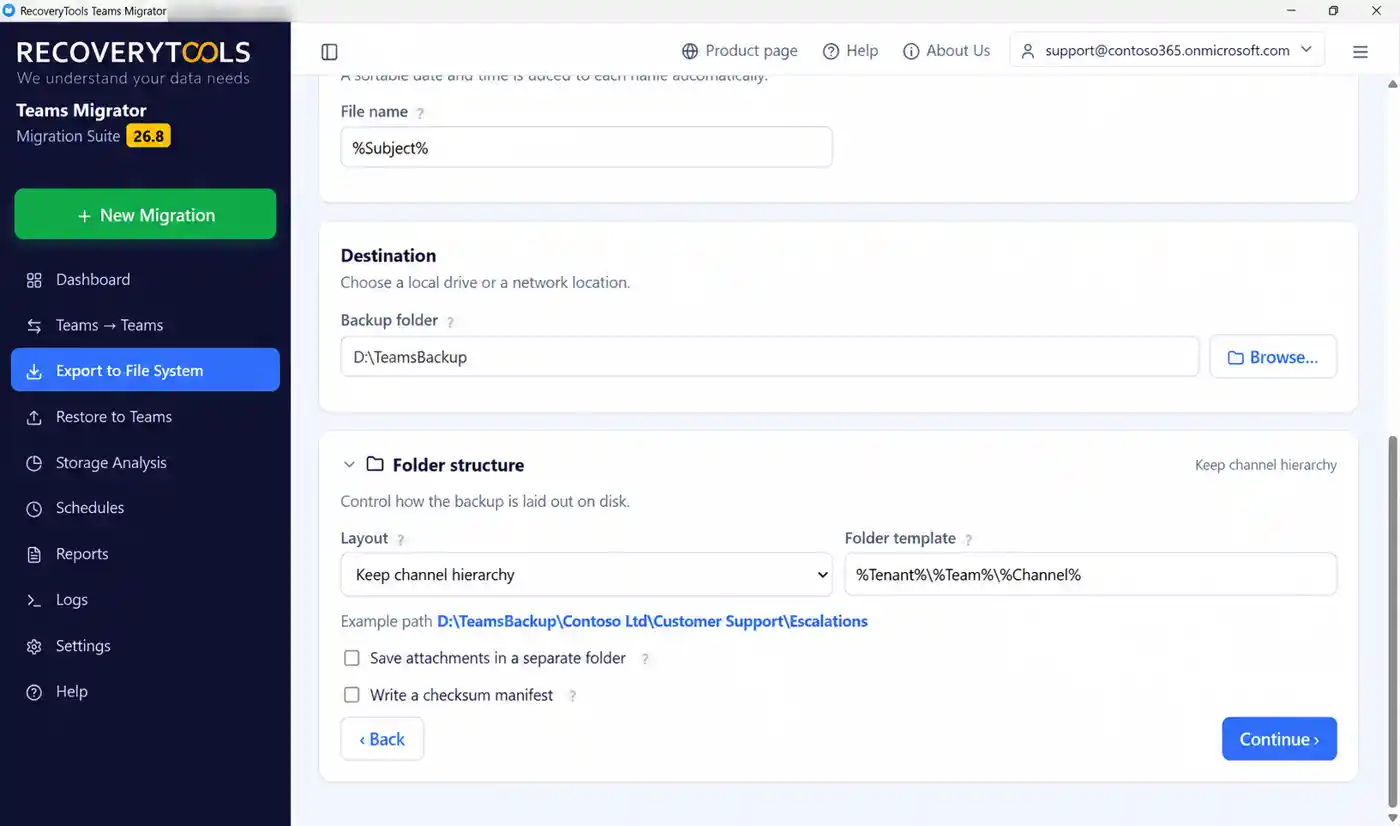The height and width of the screenshot is (826, 1400).
Task: Open Teams → Teams migration
Action: pyautogui.click(x=145, y=326)
